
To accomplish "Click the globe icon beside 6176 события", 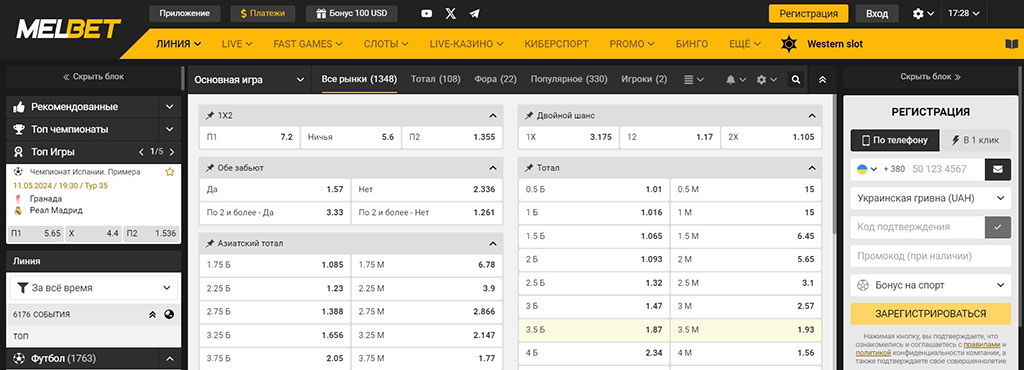I will point(170,315).
